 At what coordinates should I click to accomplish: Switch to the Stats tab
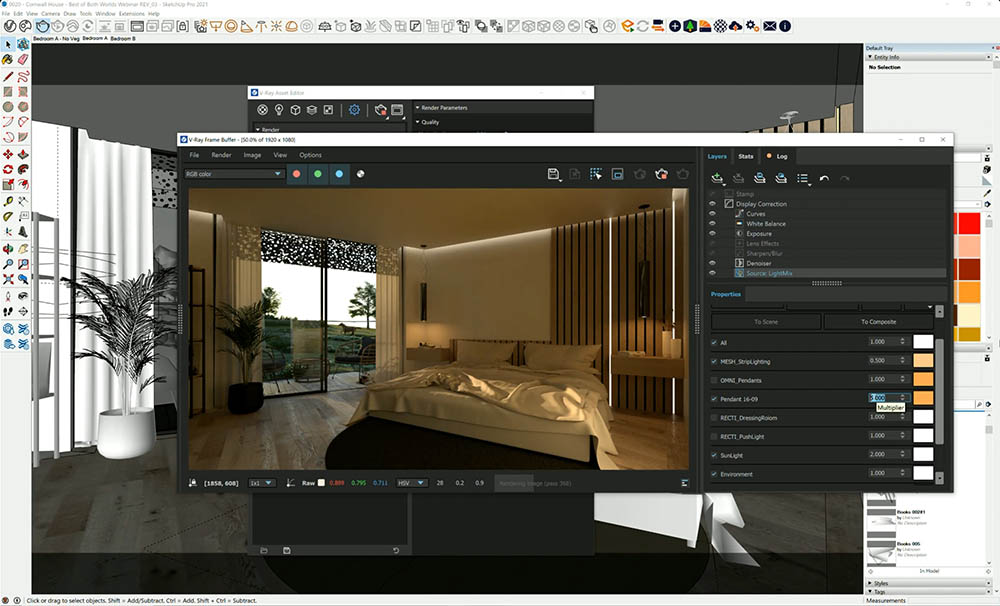click(x=746, y=157)
